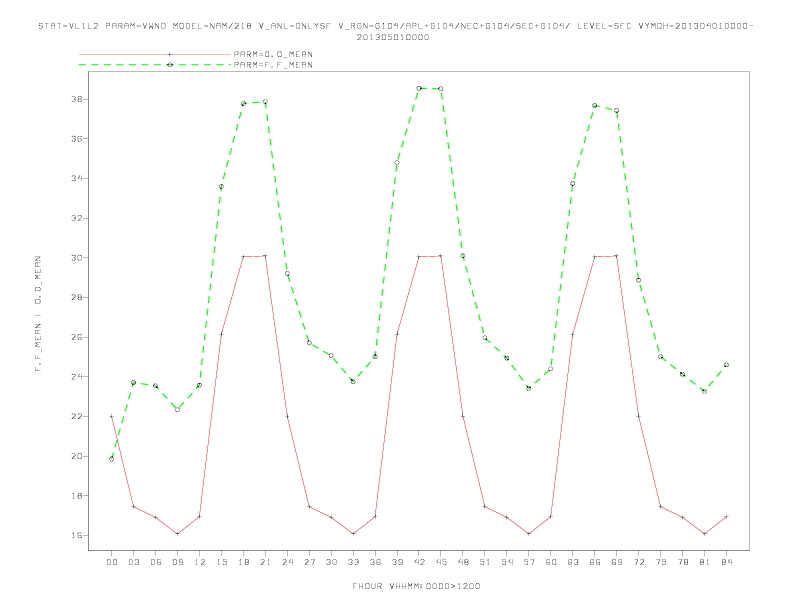Select red O.O_MEAN plus marker at hour 57
Screen dimensions: 792x612
click(x=529, y=534)
